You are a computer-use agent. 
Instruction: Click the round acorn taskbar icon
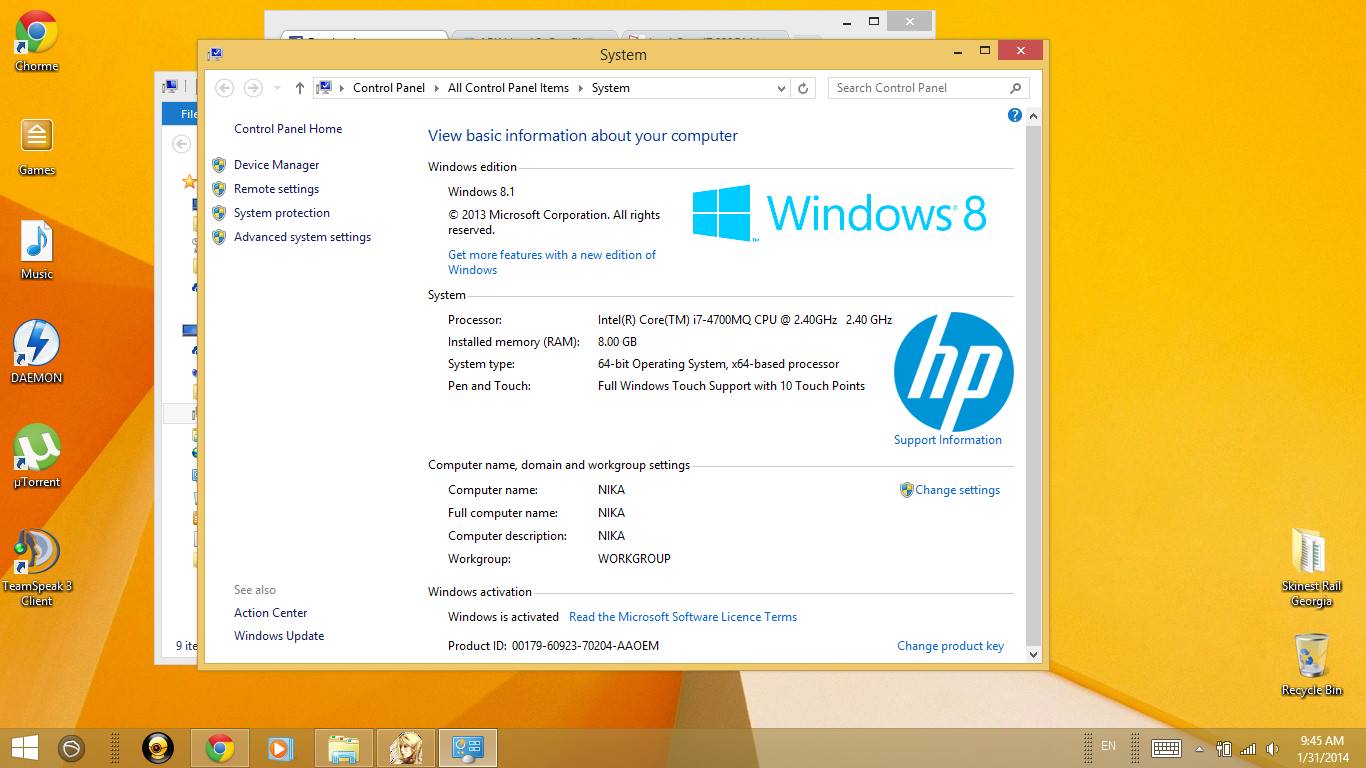click(x=71, y=748)
